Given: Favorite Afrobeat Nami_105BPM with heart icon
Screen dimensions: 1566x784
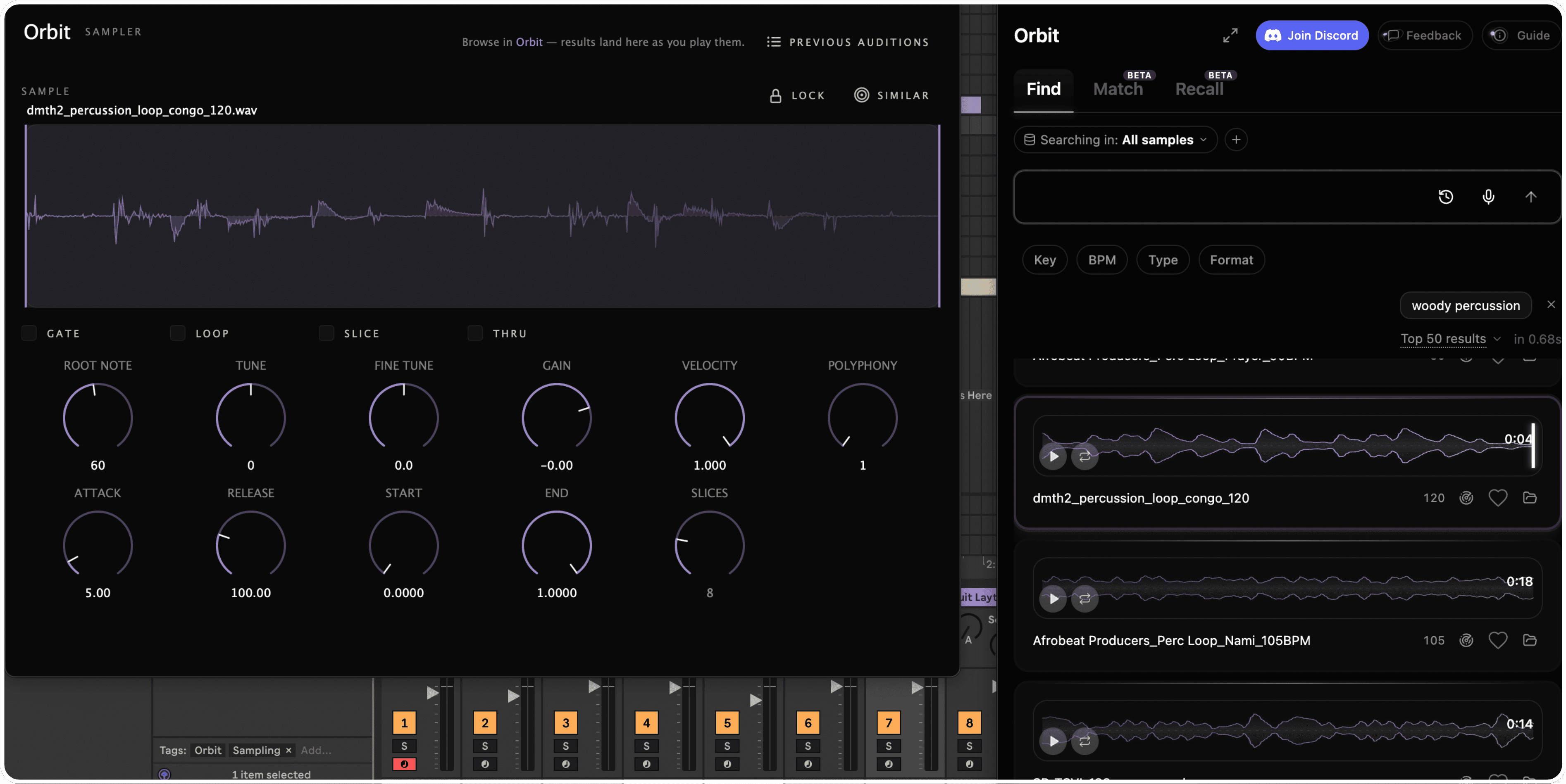Looking at the screenshot, I should click(1497, 640).
